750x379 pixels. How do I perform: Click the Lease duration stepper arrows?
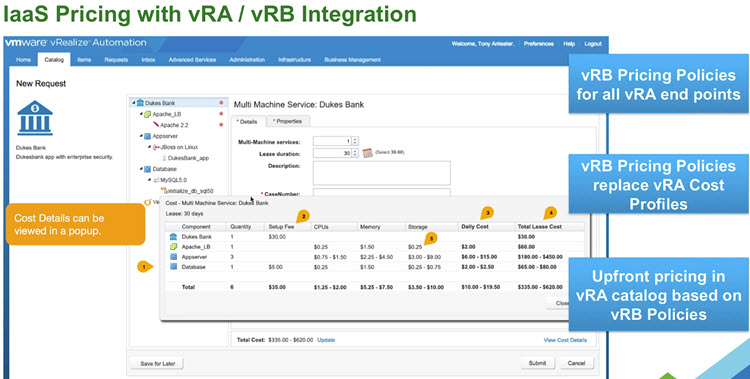355,153
